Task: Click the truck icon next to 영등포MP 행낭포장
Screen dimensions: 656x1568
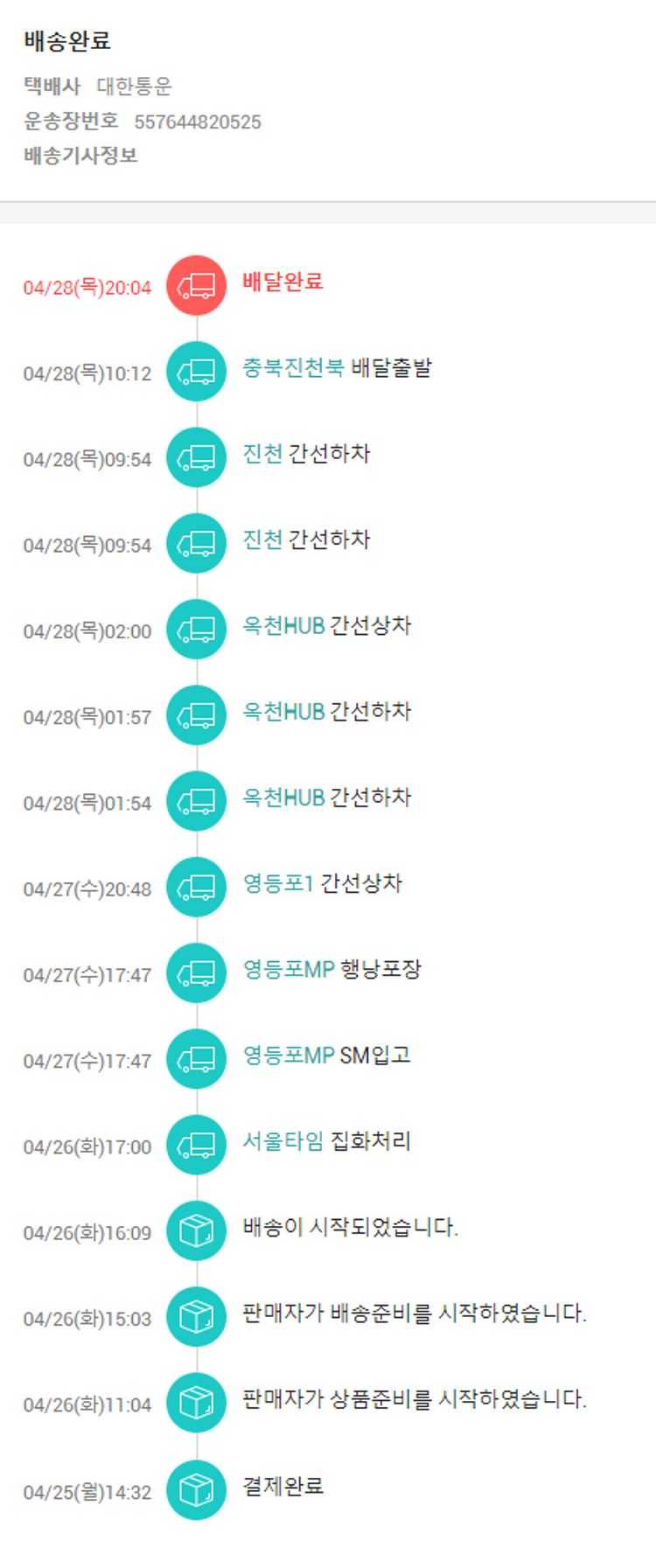Action: coord(197,972)
